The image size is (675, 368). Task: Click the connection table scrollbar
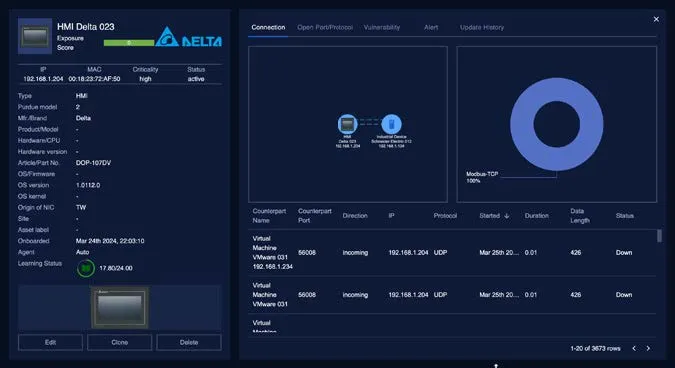click(659, 236)
